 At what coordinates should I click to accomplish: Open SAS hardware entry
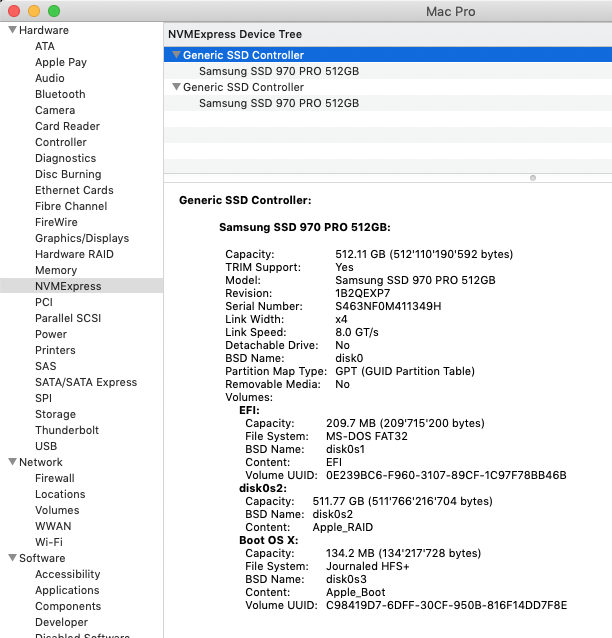[46, 366]
